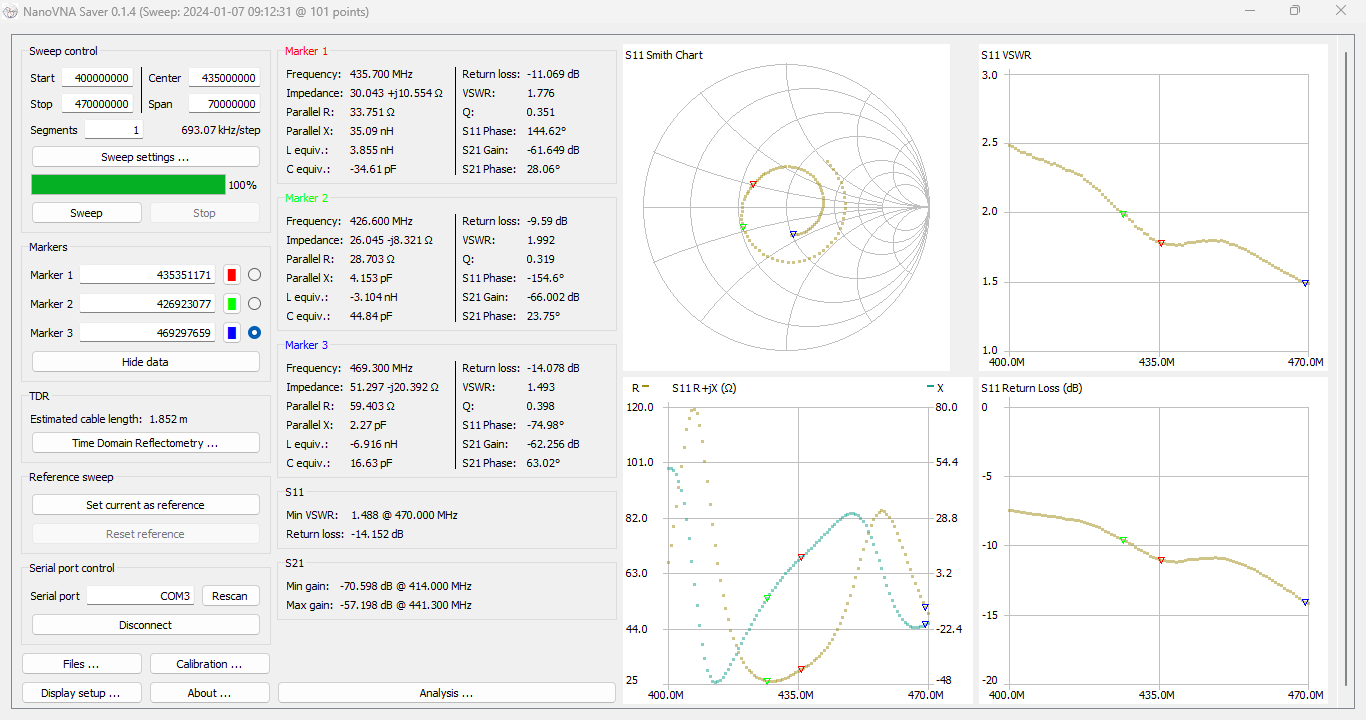Open the blue Marker 3 color swatch
Image resolution: width=1366 pixels, height=720 pixels.
pyautogui.click(x=231, y=333)
